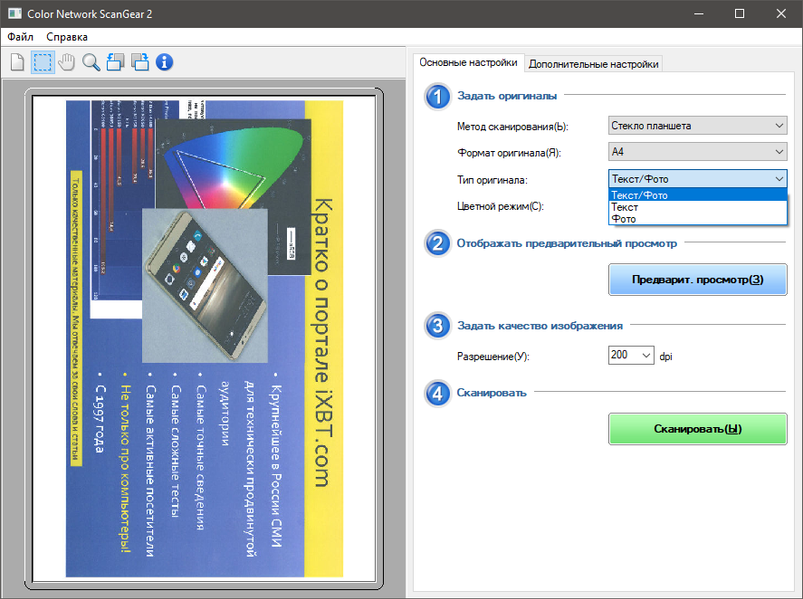This screenshot has height=599, width=803.
Task: Expand the Метод сканирования dropdown
Action: pyautogui.click(x=698, y=125)
